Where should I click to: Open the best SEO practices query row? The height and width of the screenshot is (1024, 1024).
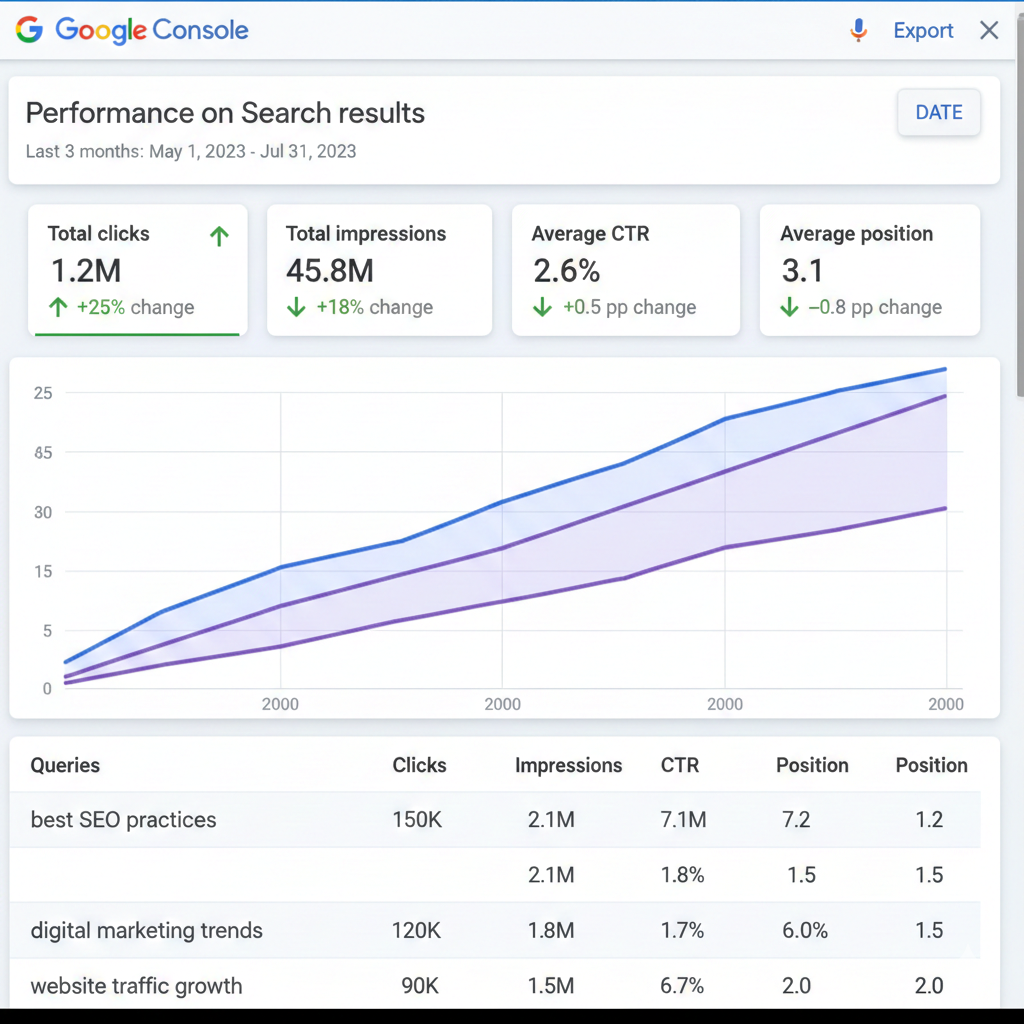point(123,819)
